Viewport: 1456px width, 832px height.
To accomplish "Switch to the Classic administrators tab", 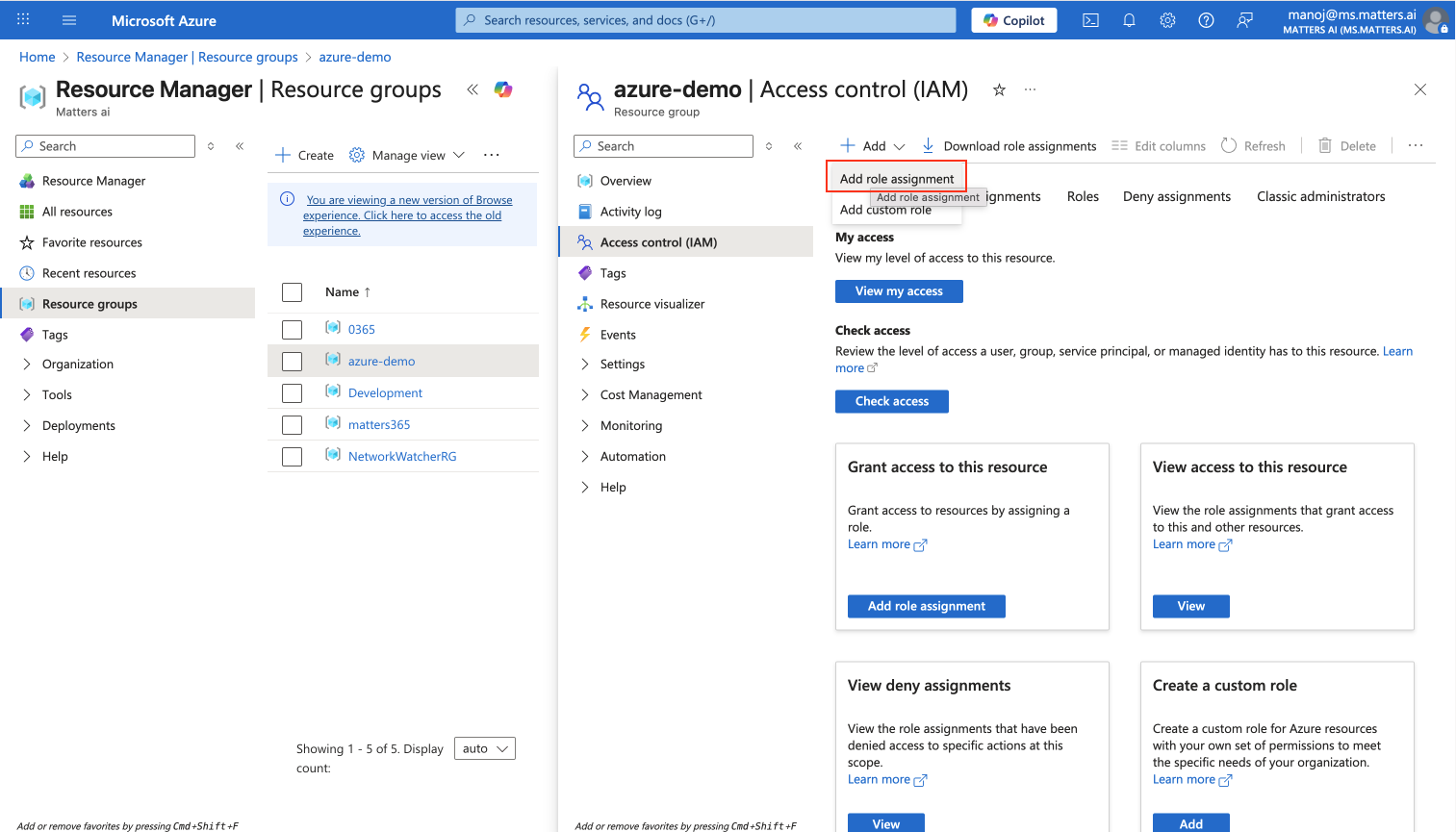I will 1321,196.
